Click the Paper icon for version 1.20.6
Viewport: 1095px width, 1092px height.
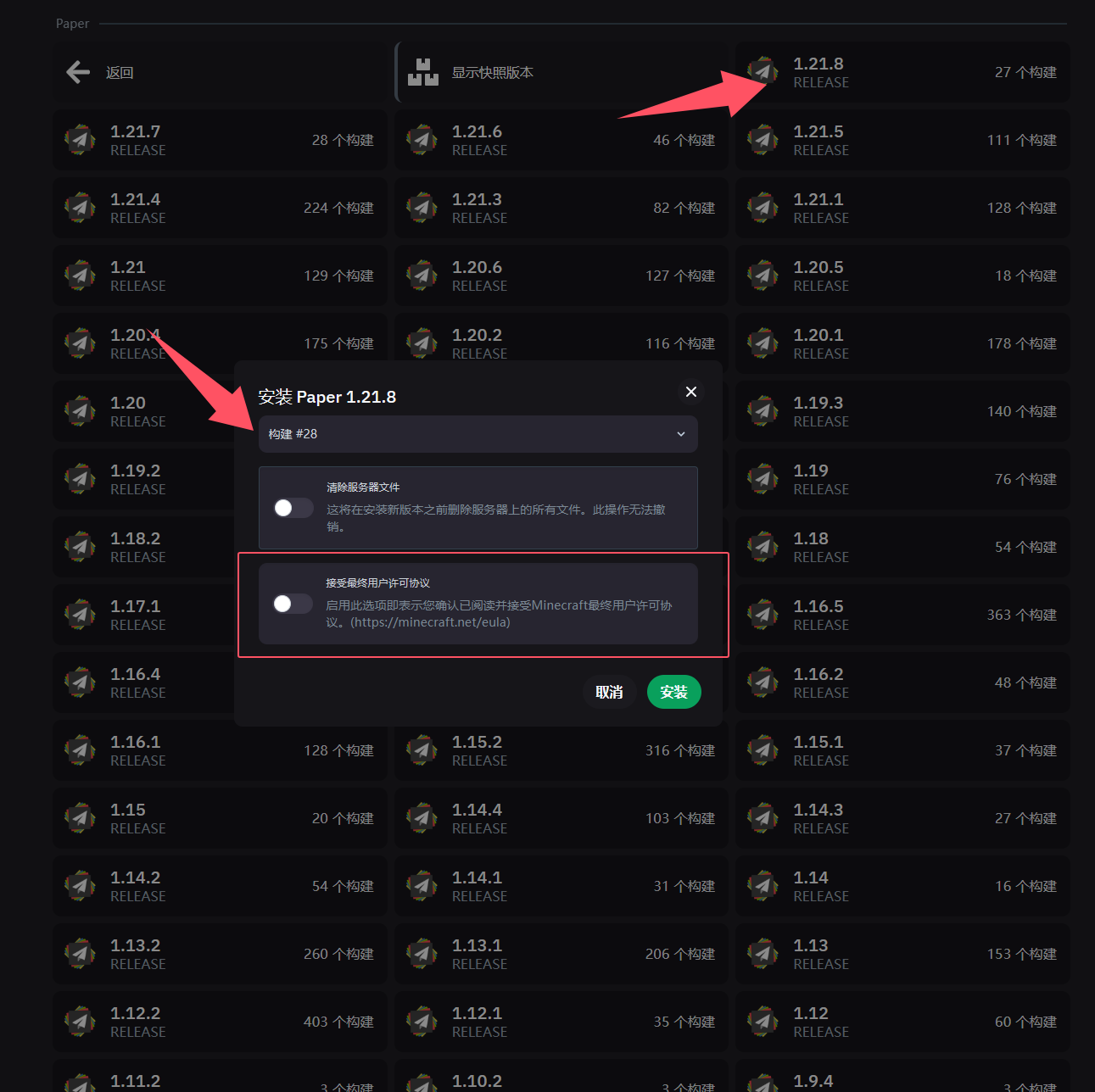(x=422, y=276)
